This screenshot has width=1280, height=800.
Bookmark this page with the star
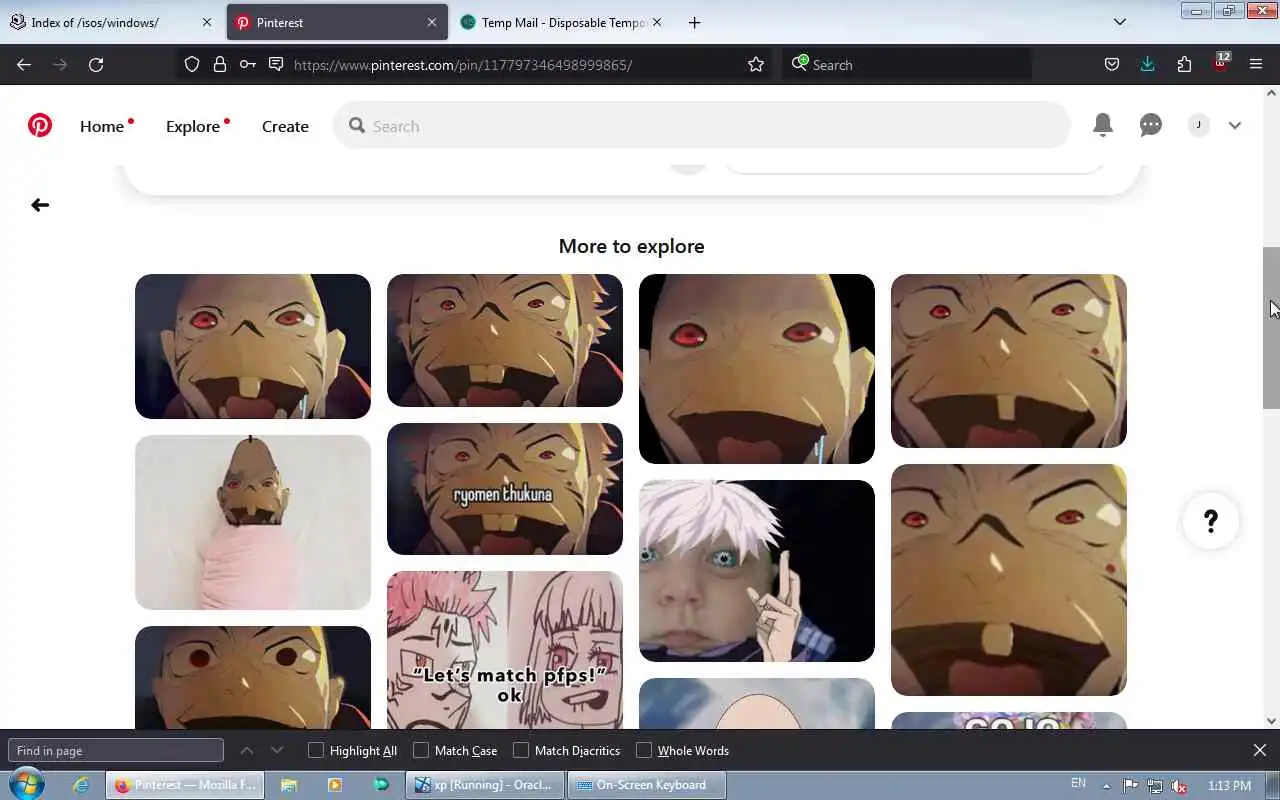click(x=756, y=64)
